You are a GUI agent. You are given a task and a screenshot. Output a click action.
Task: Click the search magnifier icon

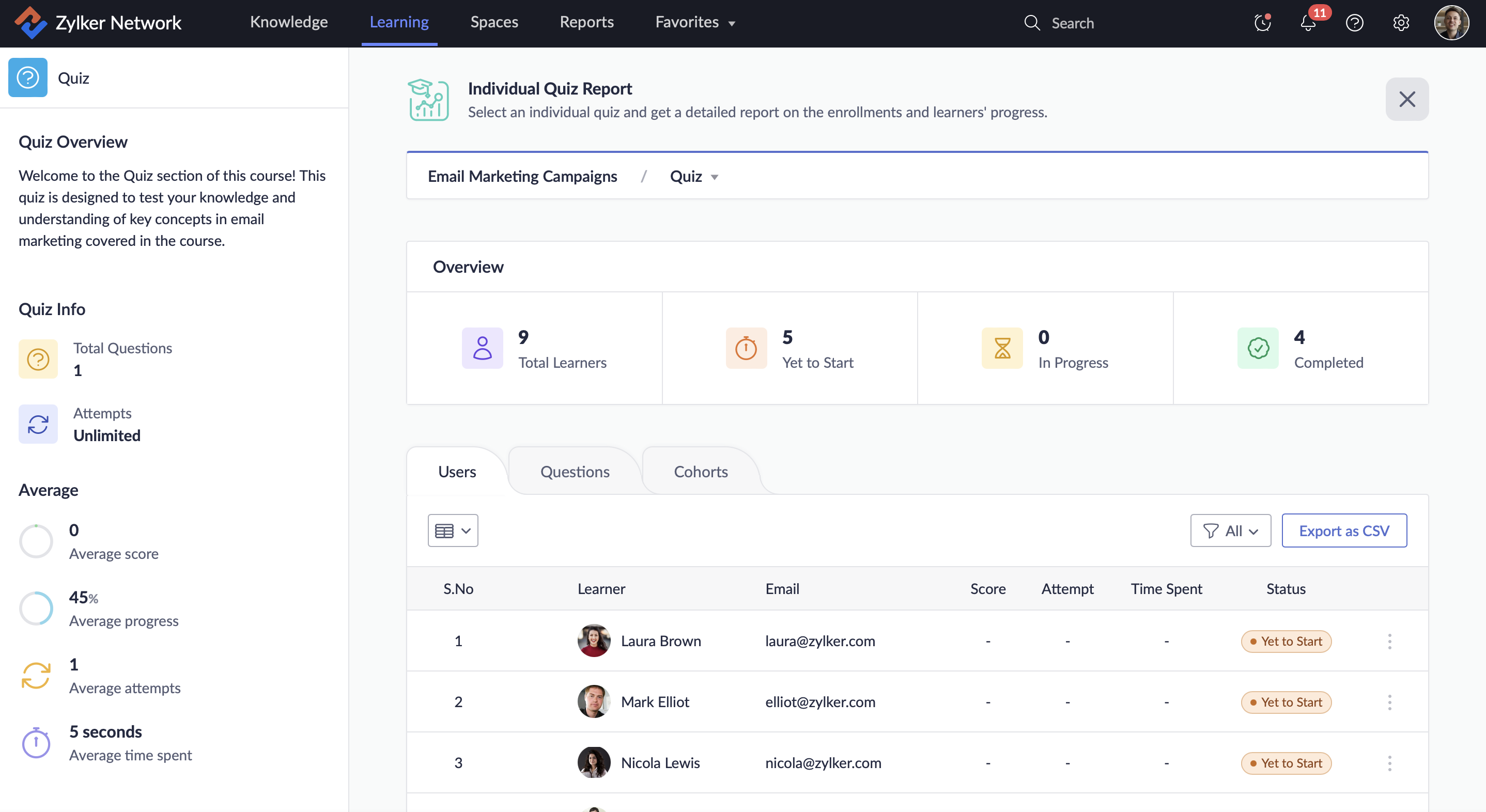coord(1031,23)
